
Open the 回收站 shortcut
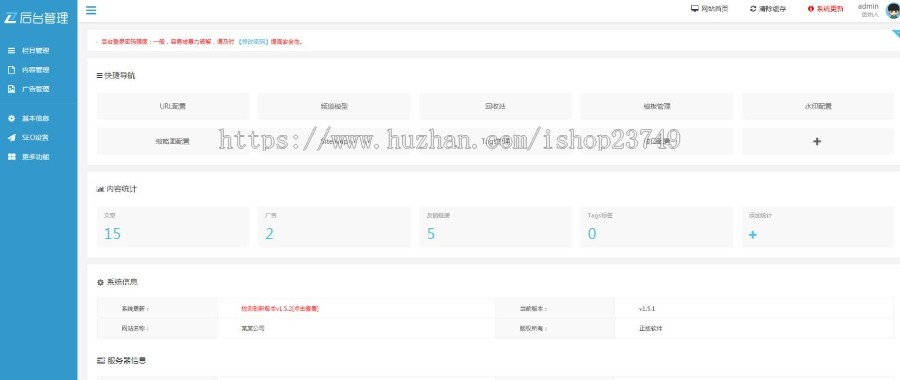(x=495, y=106)
